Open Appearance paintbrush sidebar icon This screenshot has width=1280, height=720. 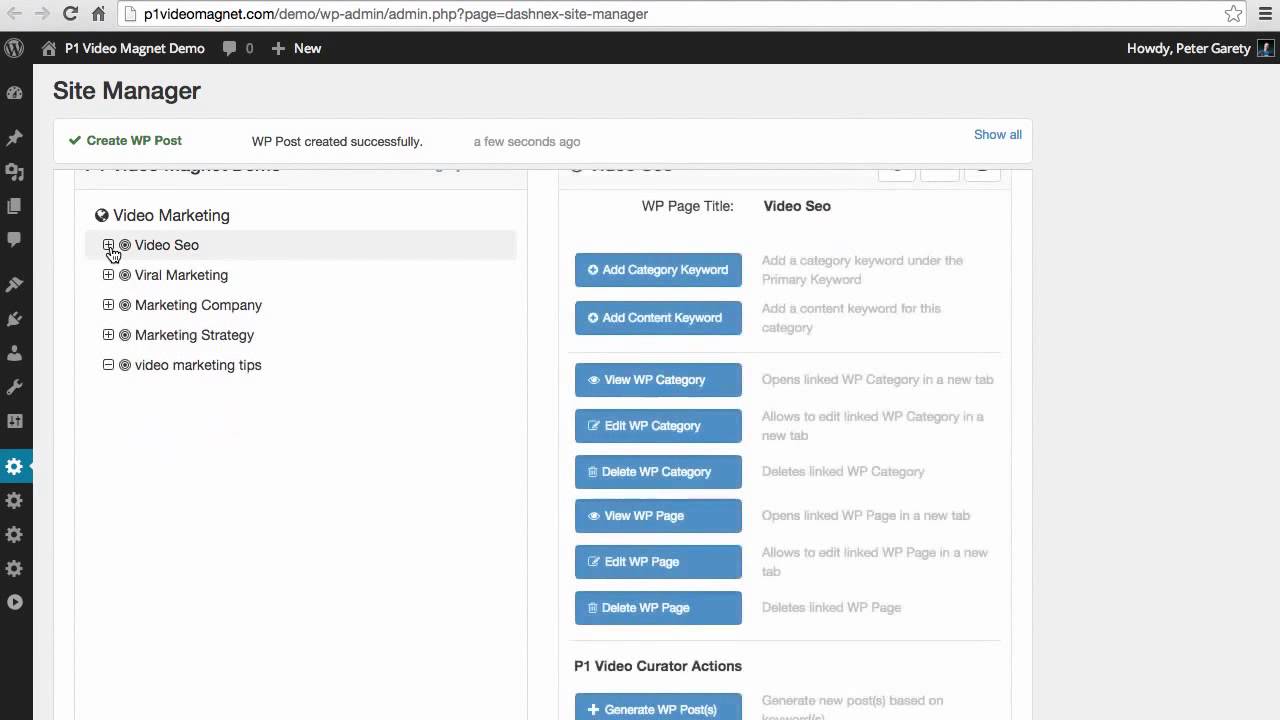click(x=14, y=285)
